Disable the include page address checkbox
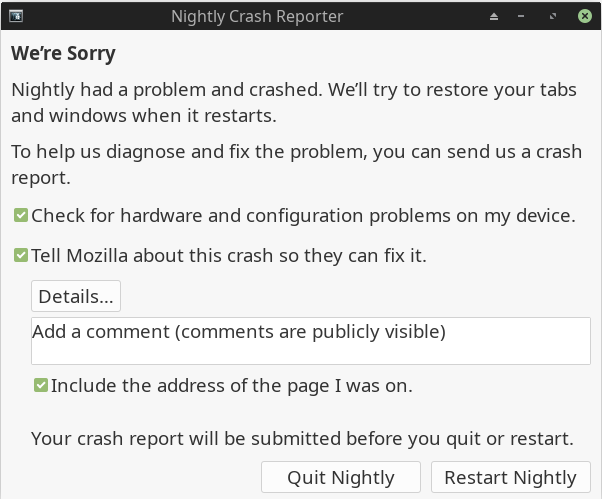Image resolution: width=602 pixels, height=499 pixels. click(x=41, y=385)
